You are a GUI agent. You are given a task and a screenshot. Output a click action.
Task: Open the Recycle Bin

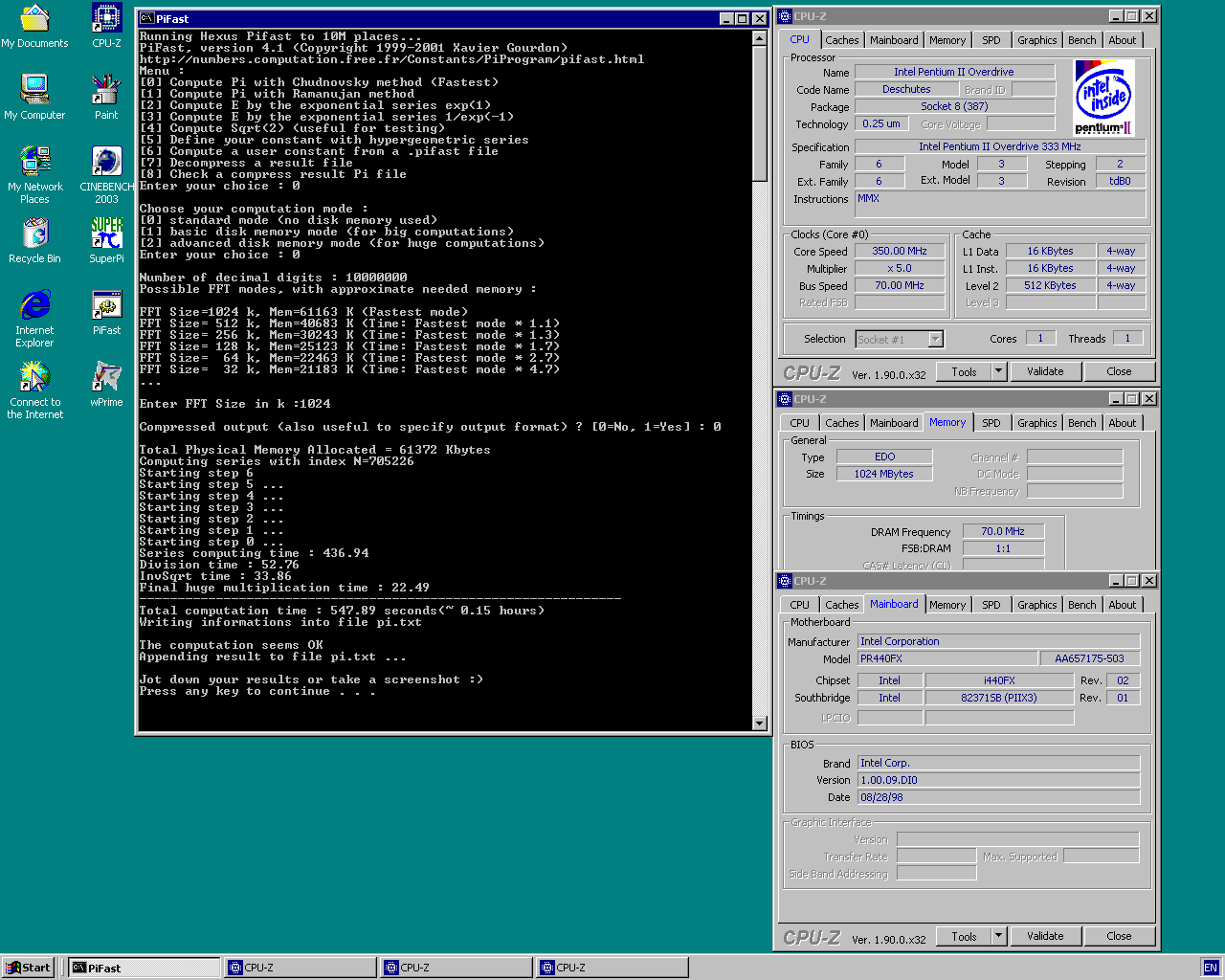34,241
